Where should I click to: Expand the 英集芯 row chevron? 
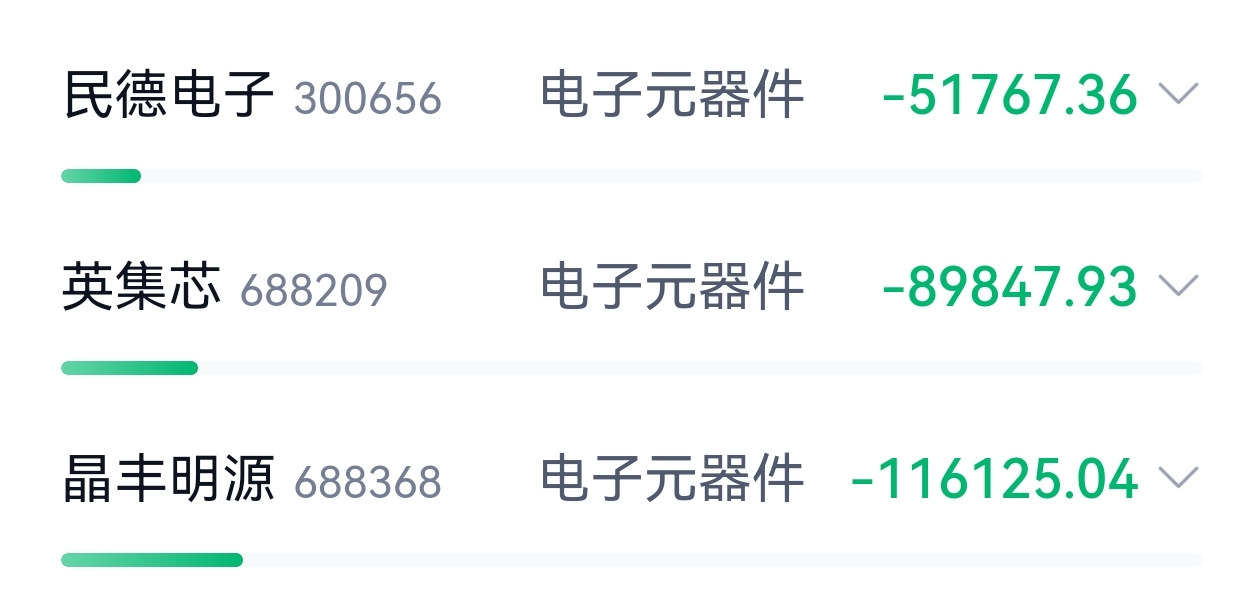click(1178, 287)
